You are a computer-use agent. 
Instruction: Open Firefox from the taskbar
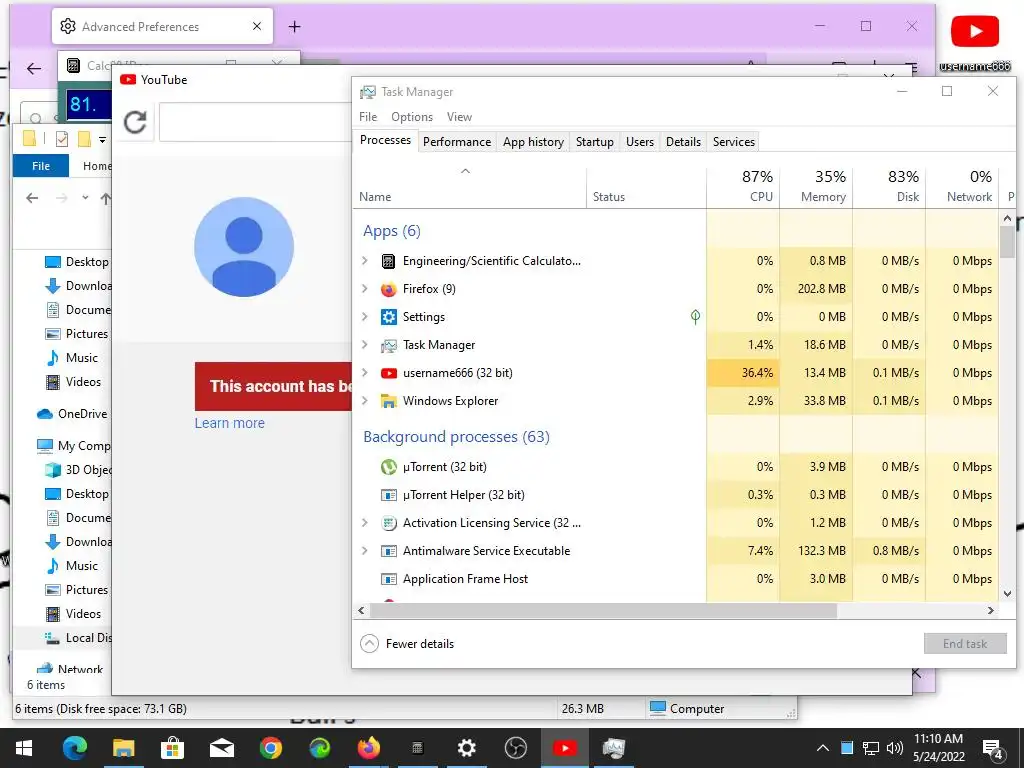[368, 748]
